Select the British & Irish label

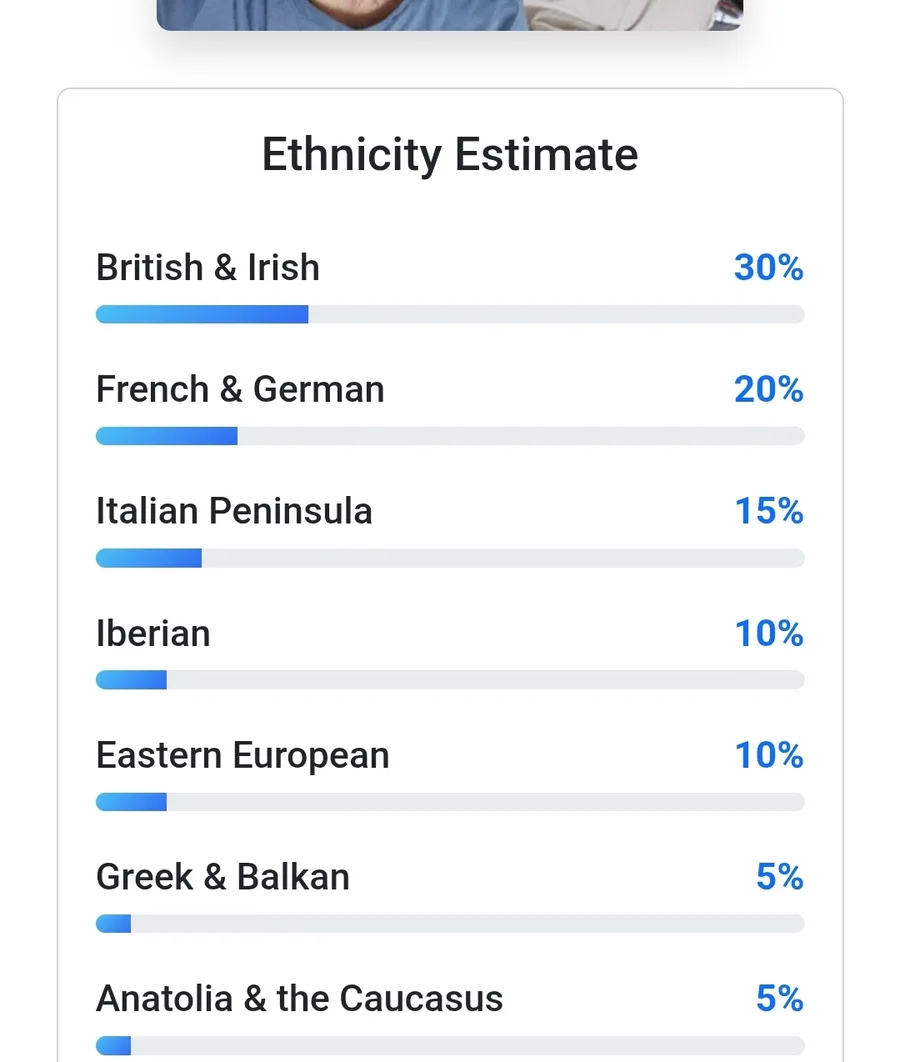click(x=208, y=268)
